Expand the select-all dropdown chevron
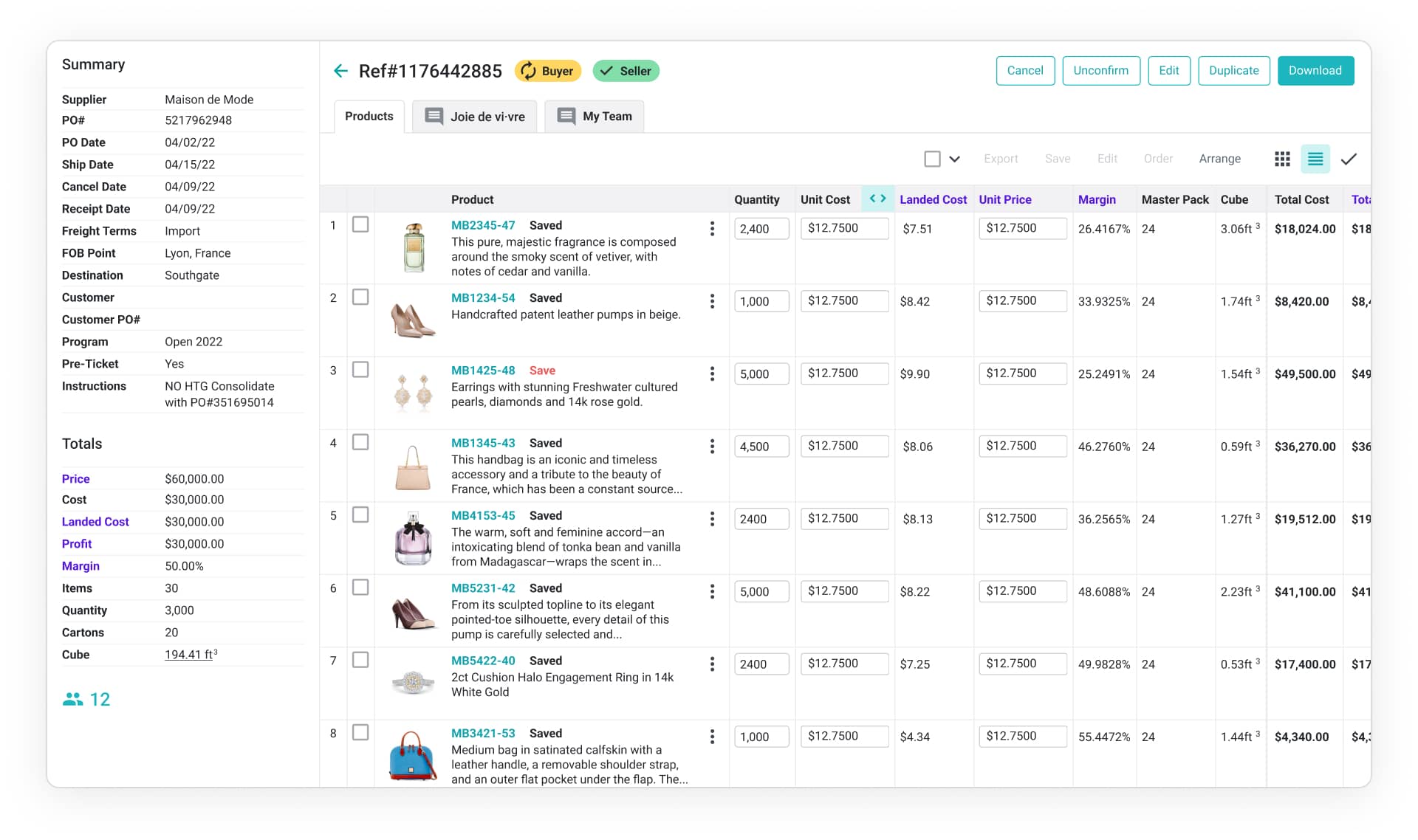 (x=954, y=159)
